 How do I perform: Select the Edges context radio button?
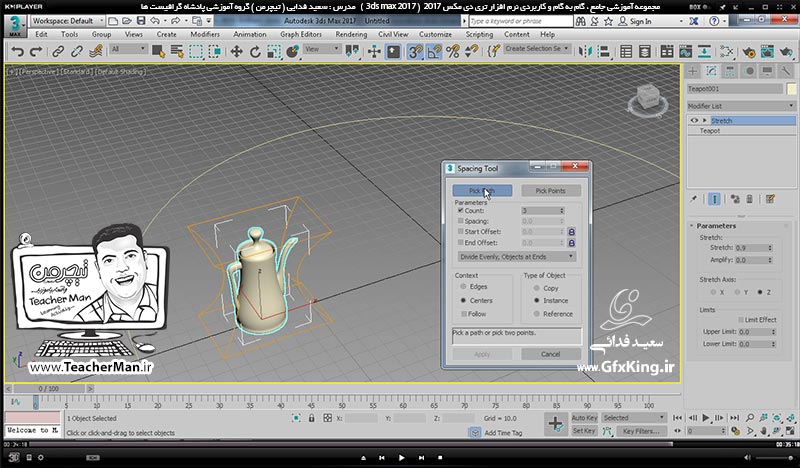[463, 287]
